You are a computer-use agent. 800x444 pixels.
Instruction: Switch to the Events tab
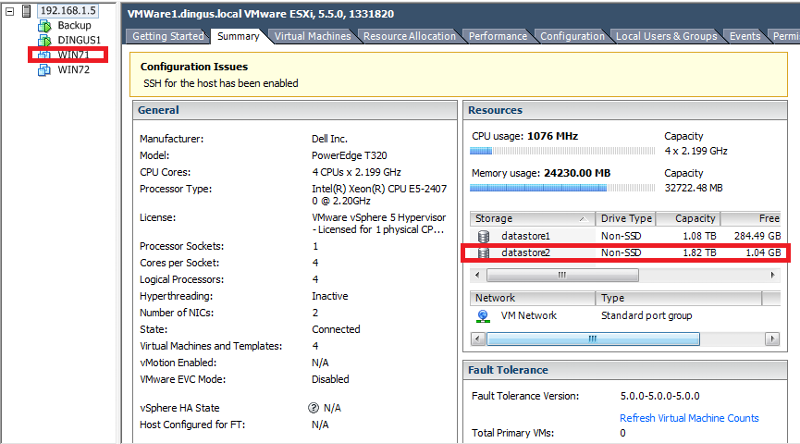745,36
